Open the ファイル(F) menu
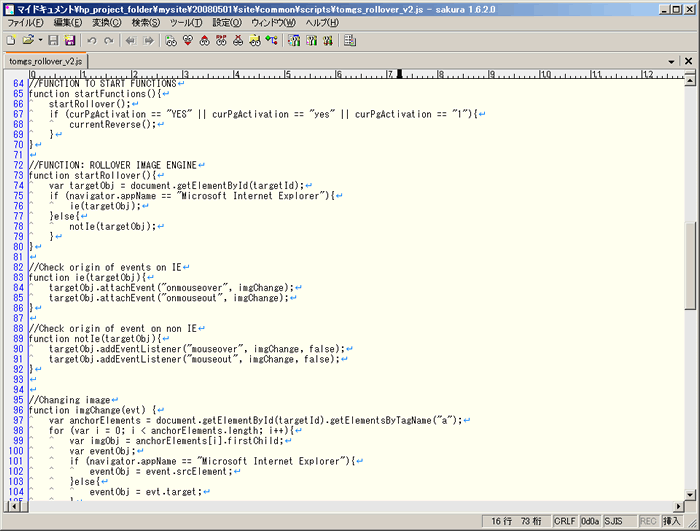This screenshot has height=531, width=700. (x=25, y=22)
